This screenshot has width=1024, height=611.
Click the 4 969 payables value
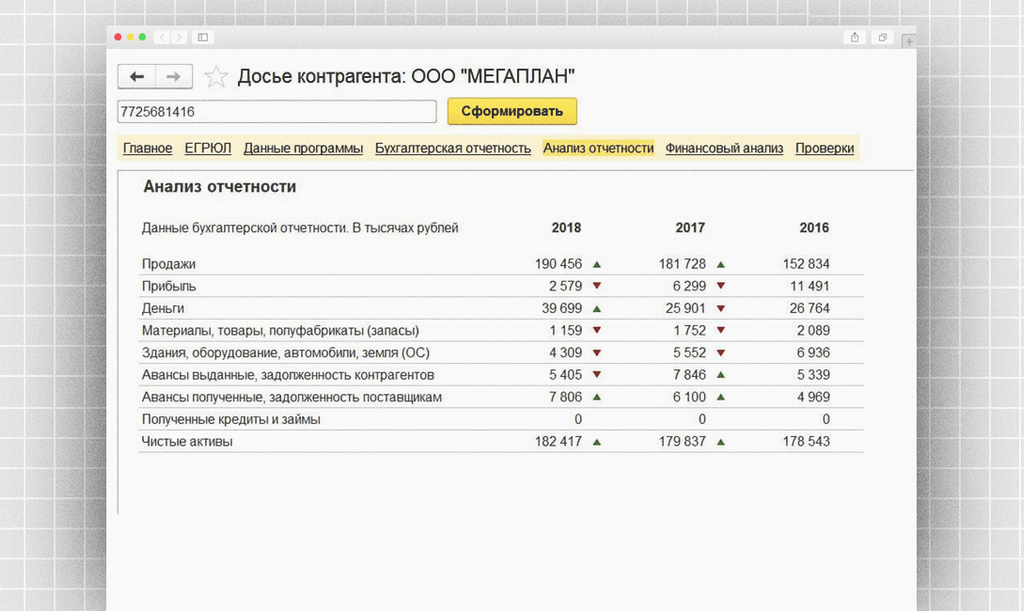[x=813, y=398]
